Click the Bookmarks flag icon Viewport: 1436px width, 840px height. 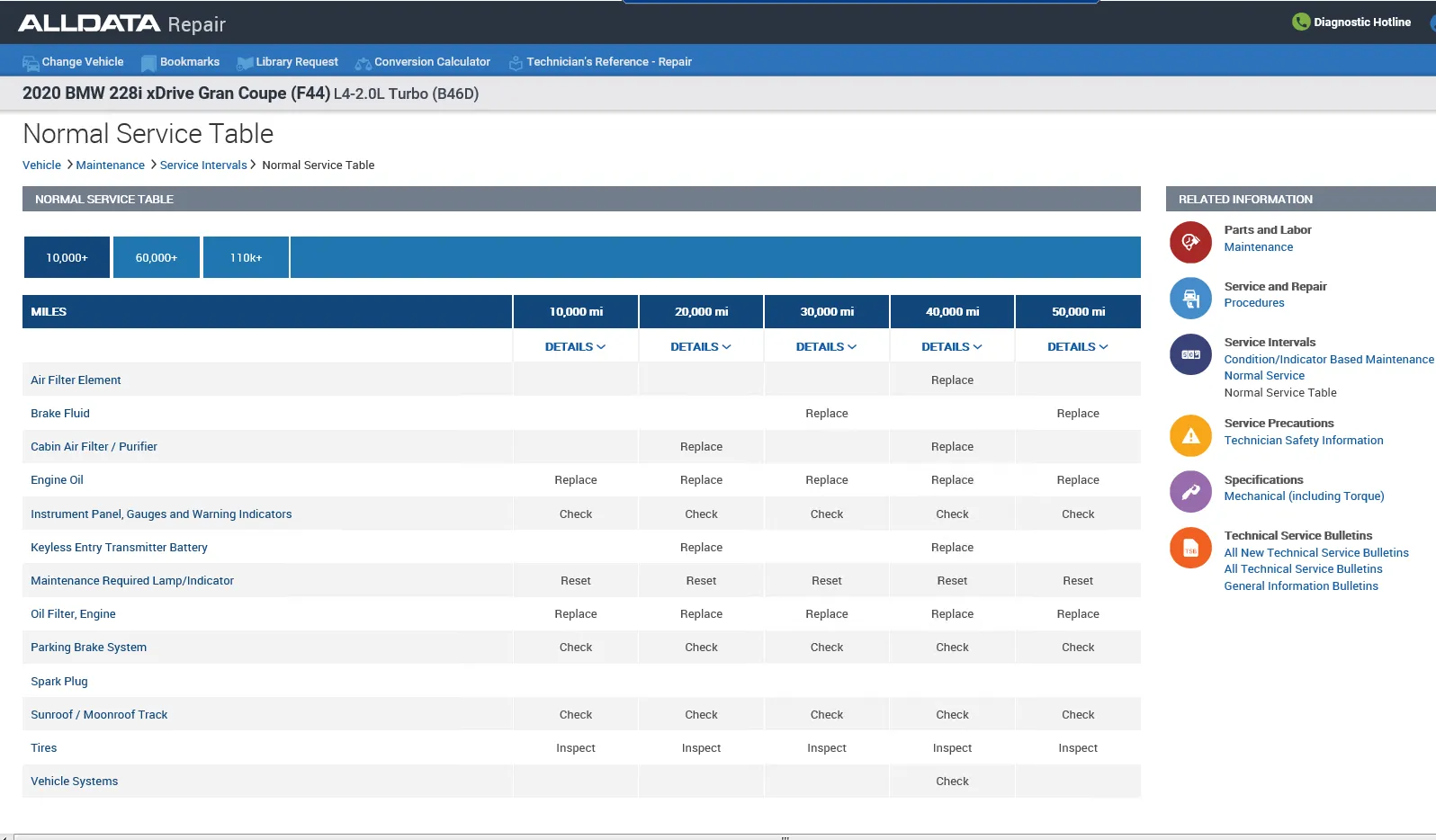click(148, 63)
